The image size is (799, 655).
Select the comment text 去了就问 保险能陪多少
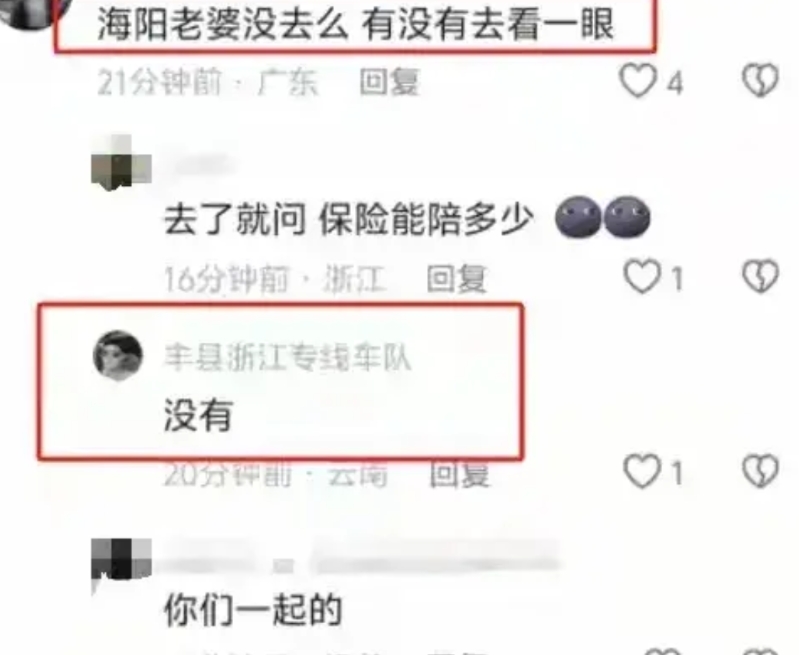click(349, 220)
